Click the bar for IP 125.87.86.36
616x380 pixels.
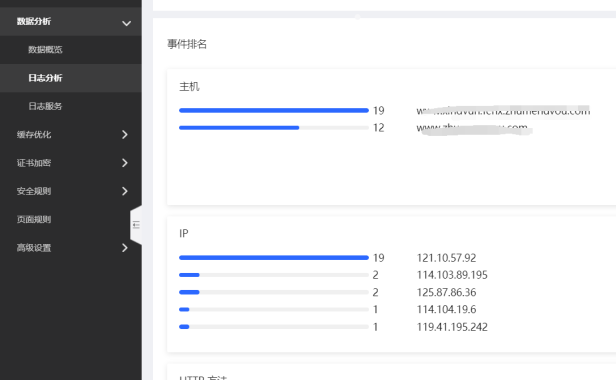[x=274, y=292]
